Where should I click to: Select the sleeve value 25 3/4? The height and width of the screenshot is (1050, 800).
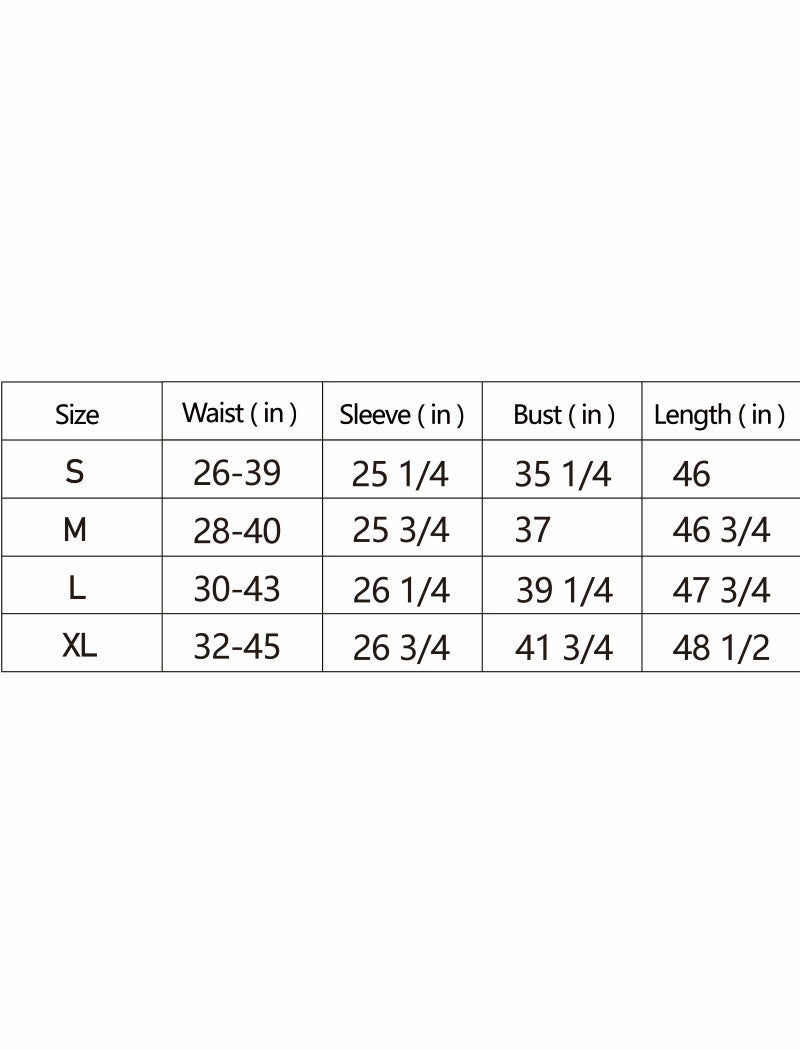(400, 530)
